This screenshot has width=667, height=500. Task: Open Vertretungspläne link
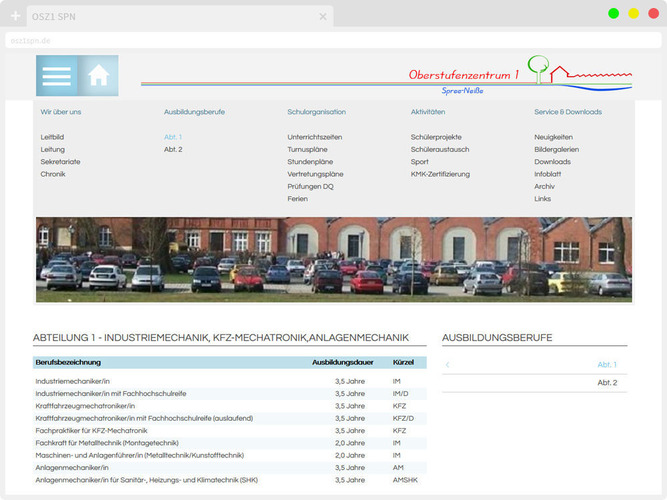coord(315,174)
